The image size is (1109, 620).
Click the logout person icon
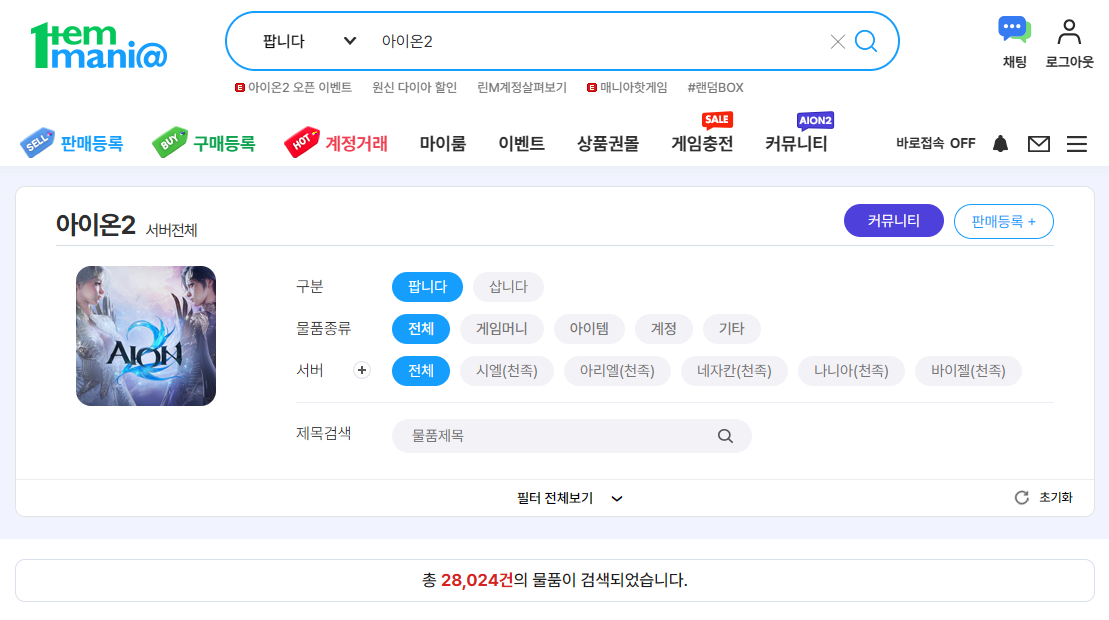click(1069, 32)
